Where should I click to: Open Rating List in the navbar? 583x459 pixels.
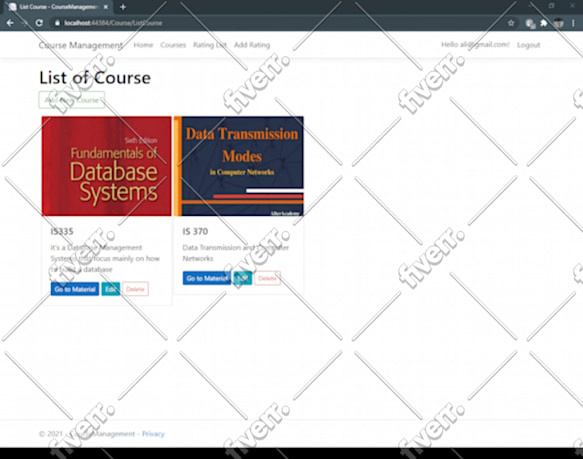click(210, 45)
